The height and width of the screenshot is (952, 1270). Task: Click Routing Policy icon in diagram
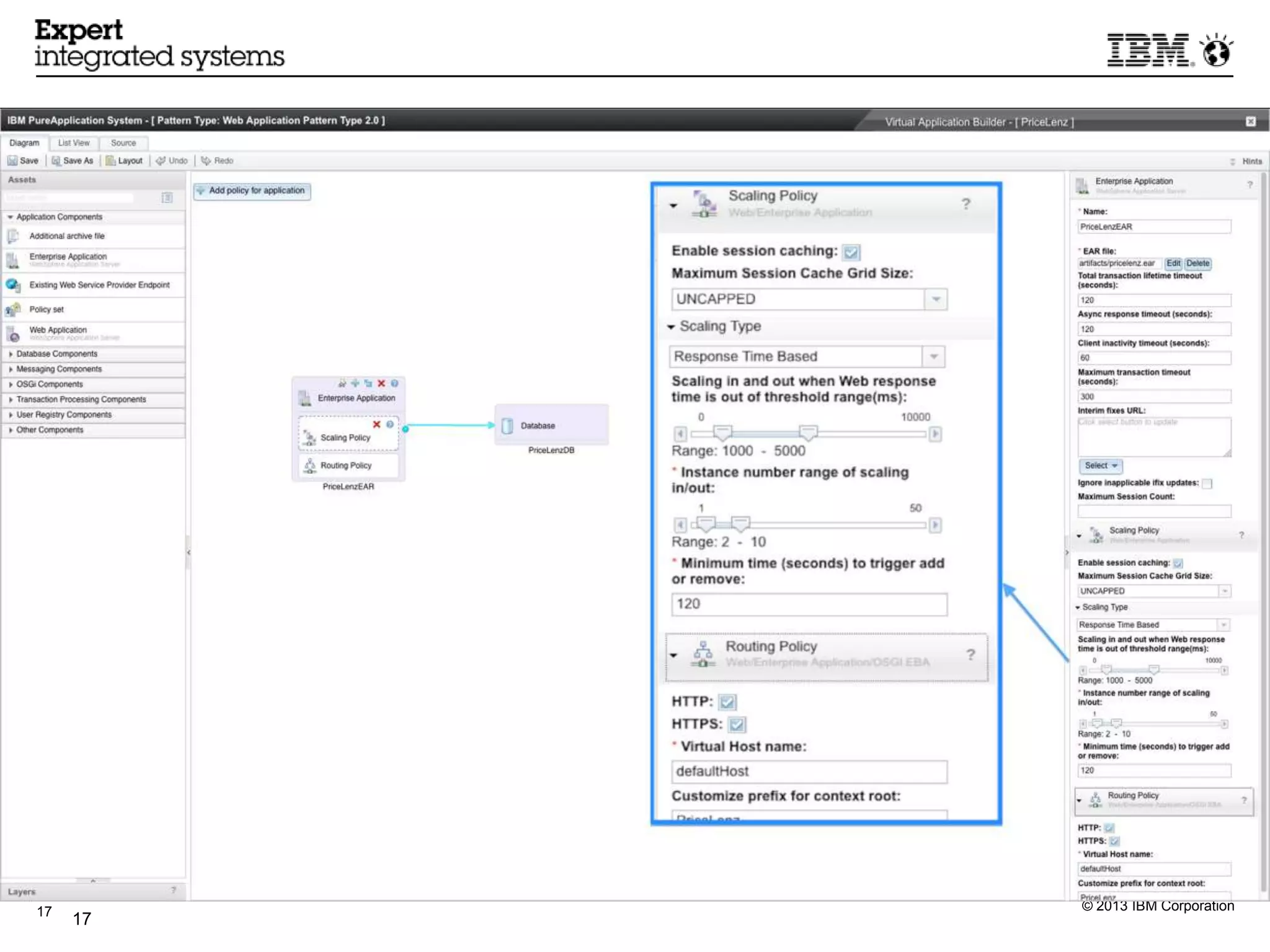click(309, 465)
